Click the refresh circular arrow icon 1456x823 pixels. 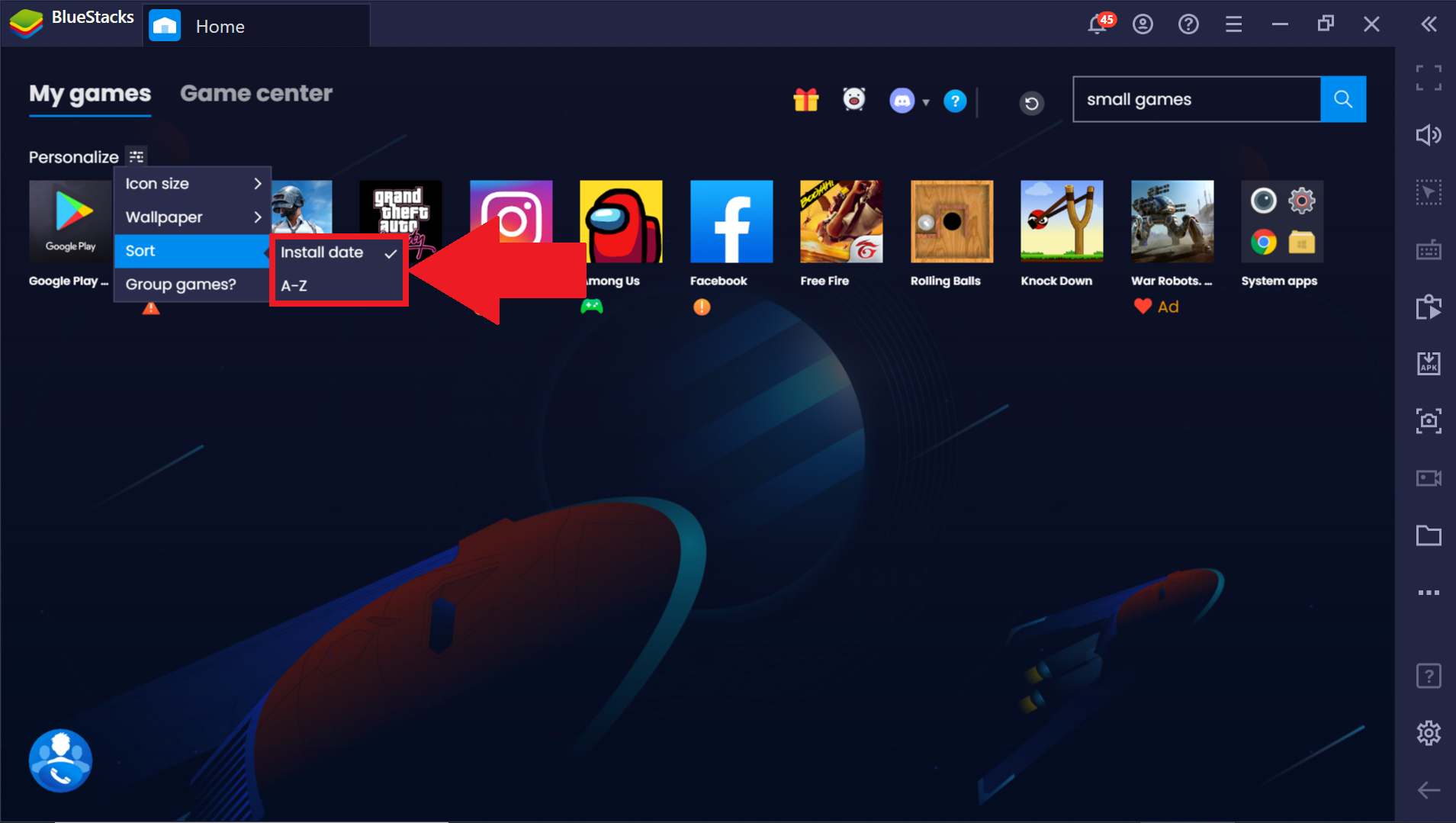click(1031, 102)
